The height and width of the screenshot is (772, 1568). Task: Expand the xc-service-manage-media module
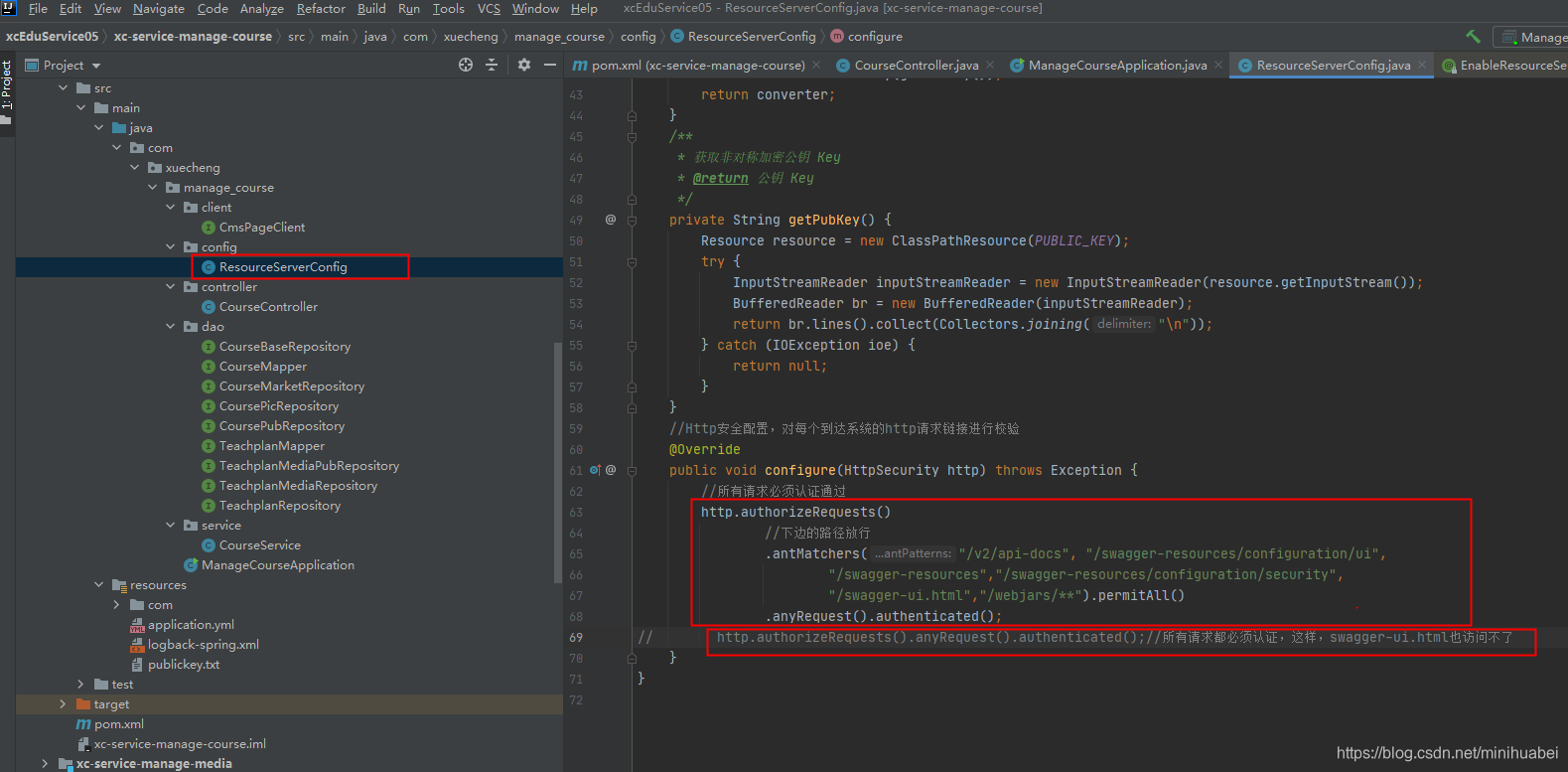[x=46, y=764]
